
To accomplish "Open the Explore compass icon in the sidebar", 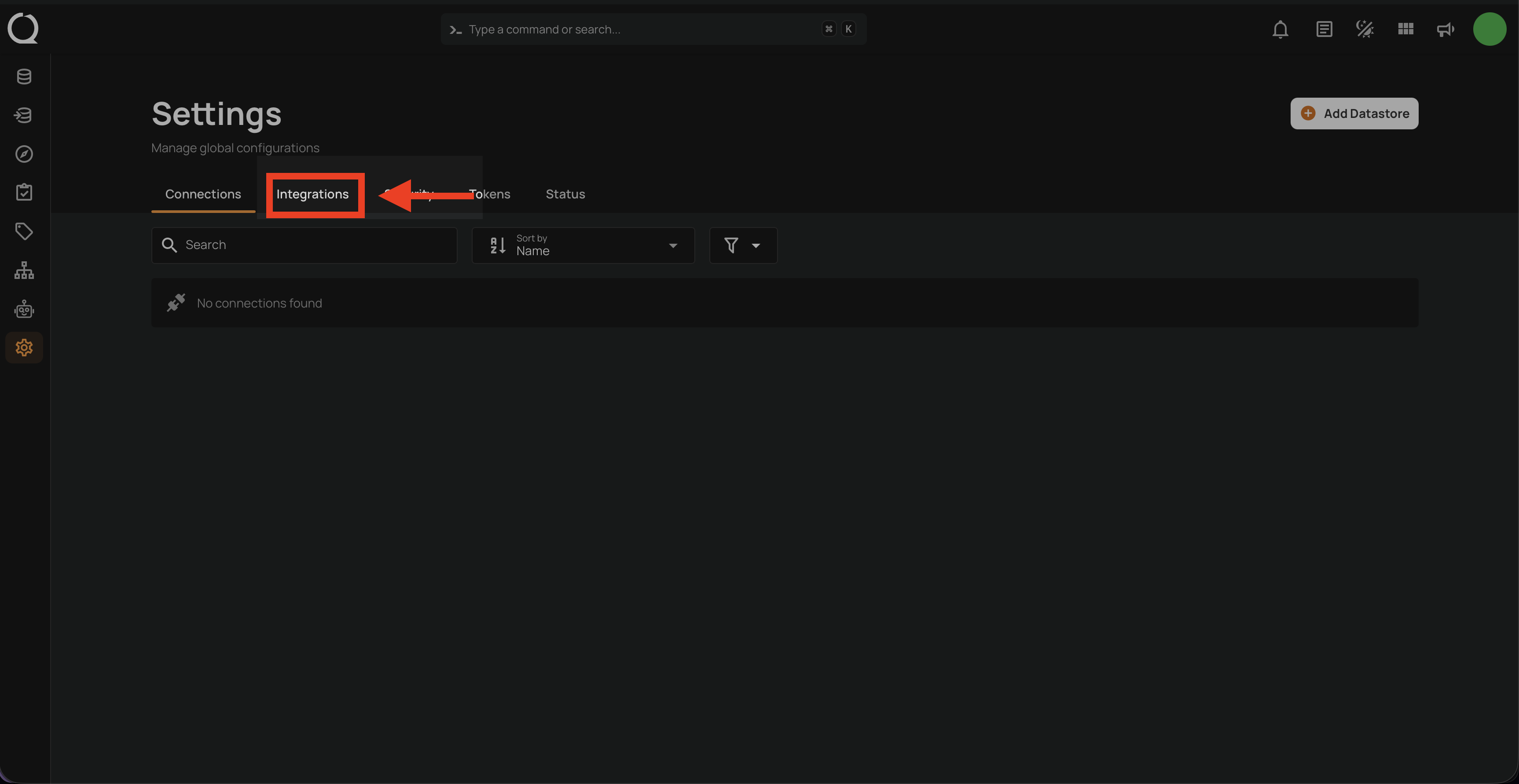I will 24,154.
